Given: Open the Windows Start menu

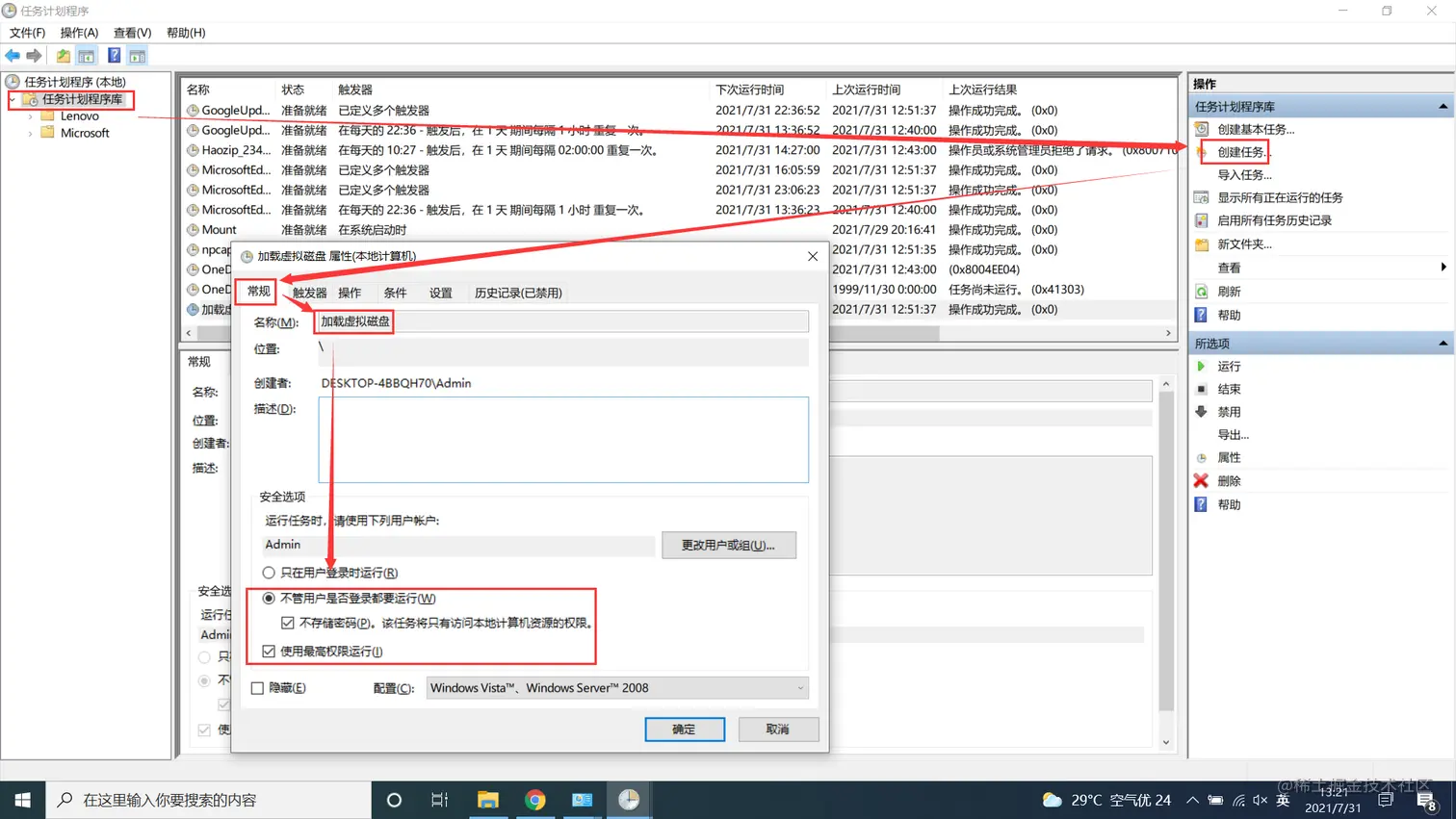Looking at the screenshot, I should (22, 800).
